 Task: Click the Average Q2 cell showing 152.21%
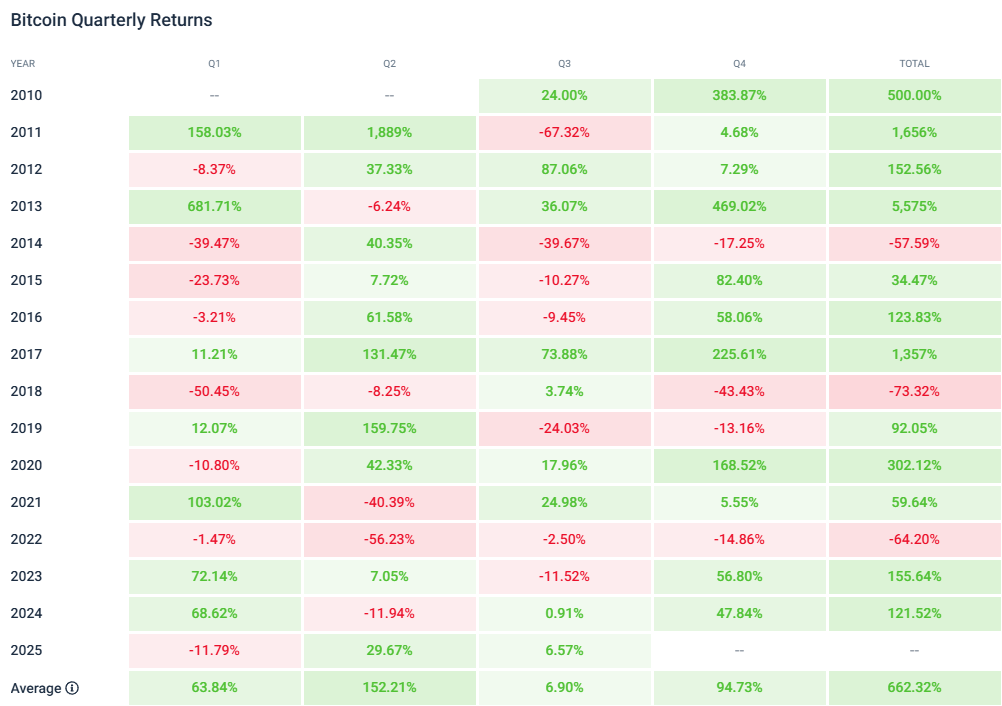[389, 688]
